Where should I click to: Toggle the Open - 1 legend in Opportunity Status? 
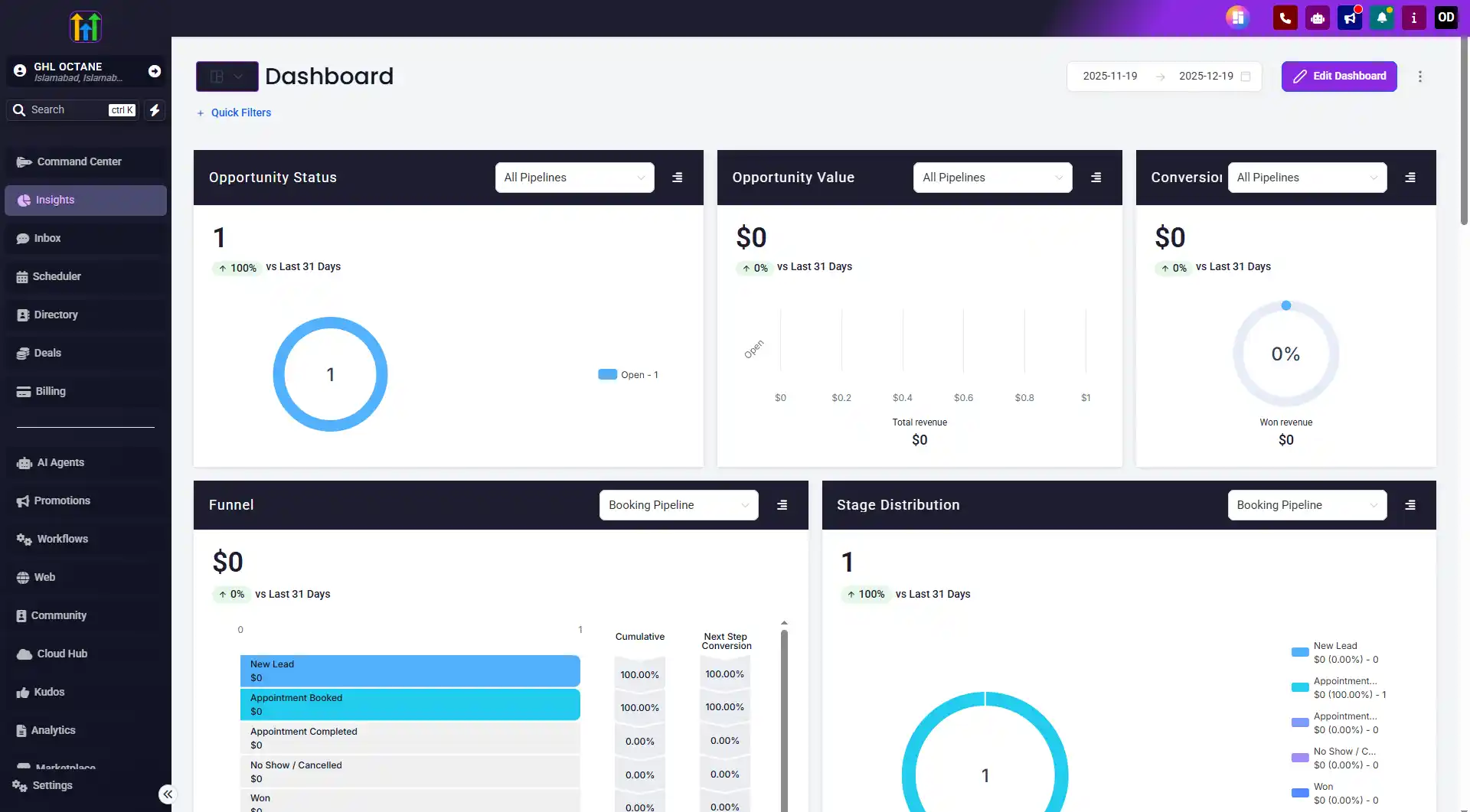628,374
